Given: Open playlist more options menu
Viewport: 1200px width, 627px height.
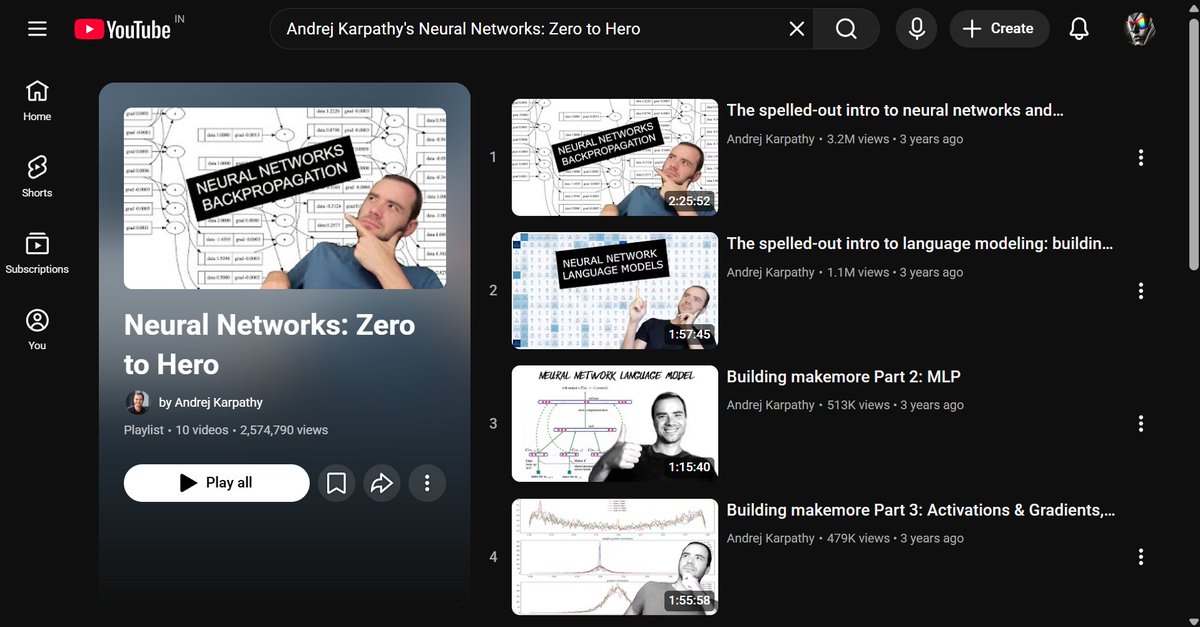Looking at the screenshot, I should click(x=427, y=483).
